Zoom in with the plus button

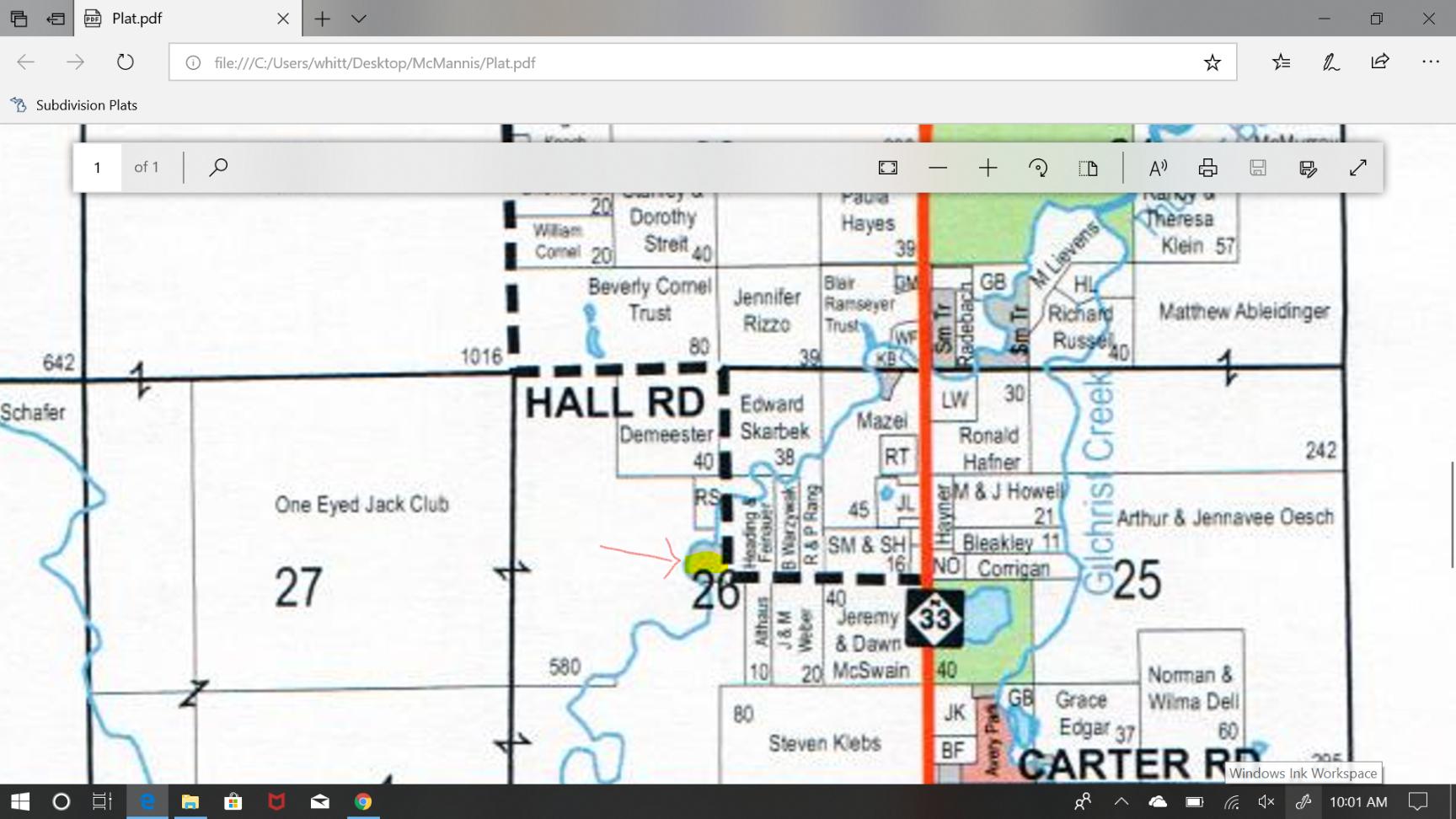coord(988,168)
